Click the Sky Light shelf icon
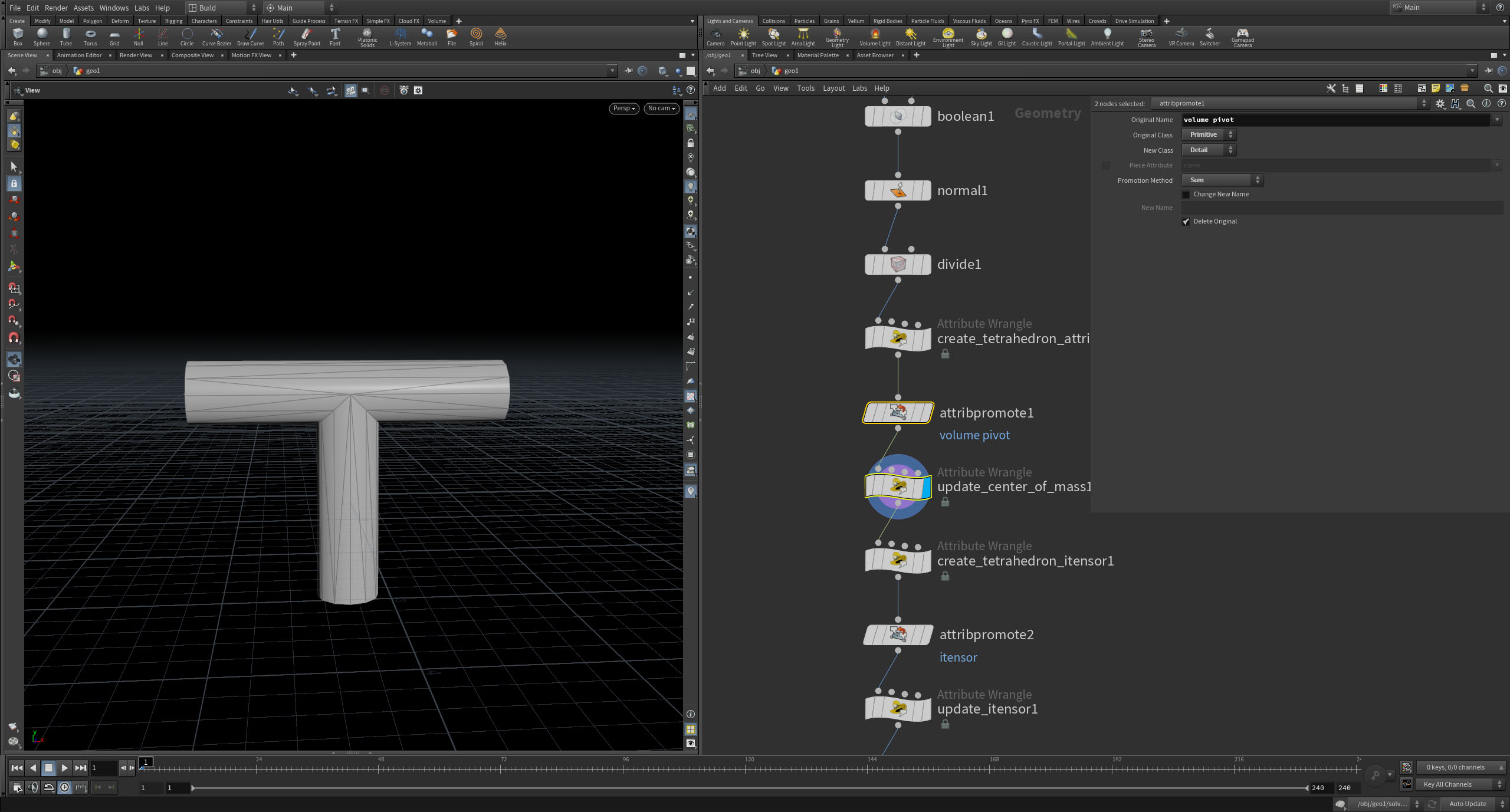The height and width of the screenshot is (812, 1510). 981,37
